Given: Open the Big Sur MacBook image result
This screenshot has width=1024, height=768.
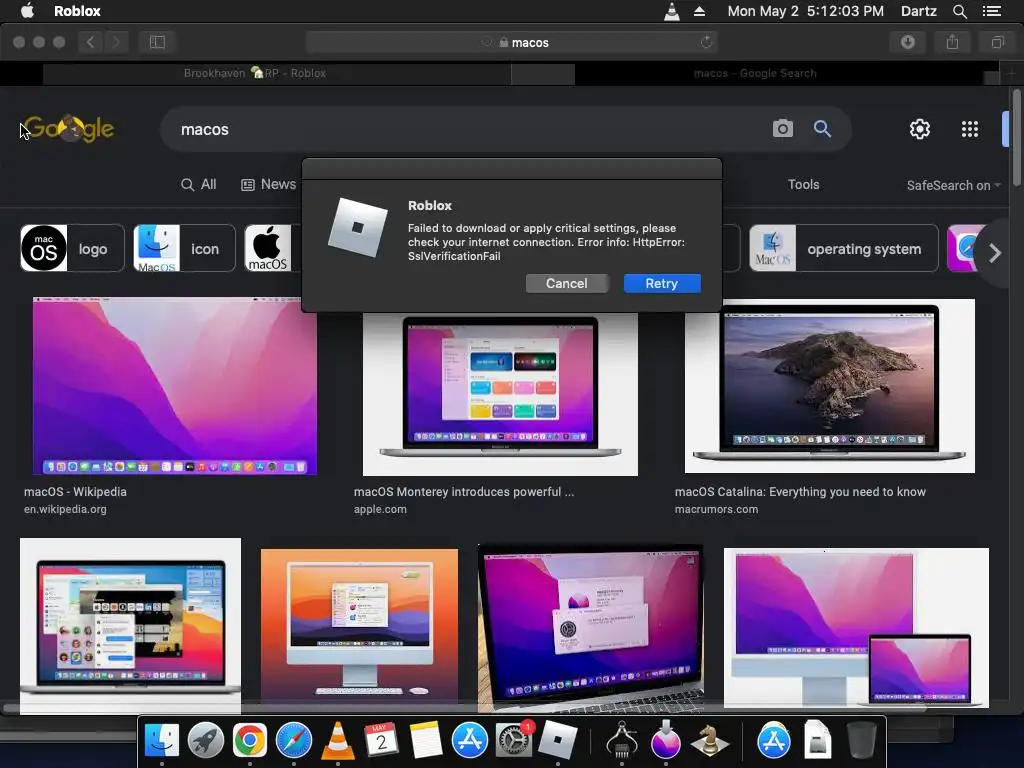Looking at the screenshot, I should [130, 625].
